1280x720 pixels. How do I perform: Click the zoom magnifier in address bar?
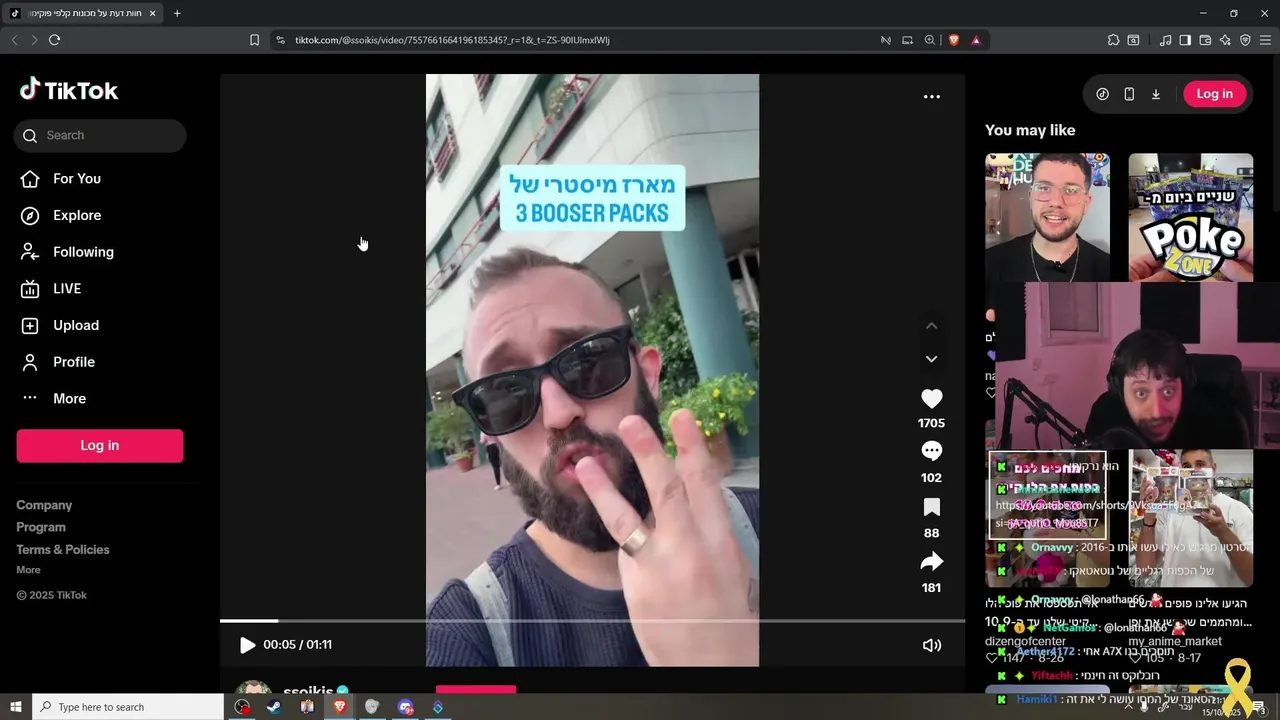tap(930, 40)
